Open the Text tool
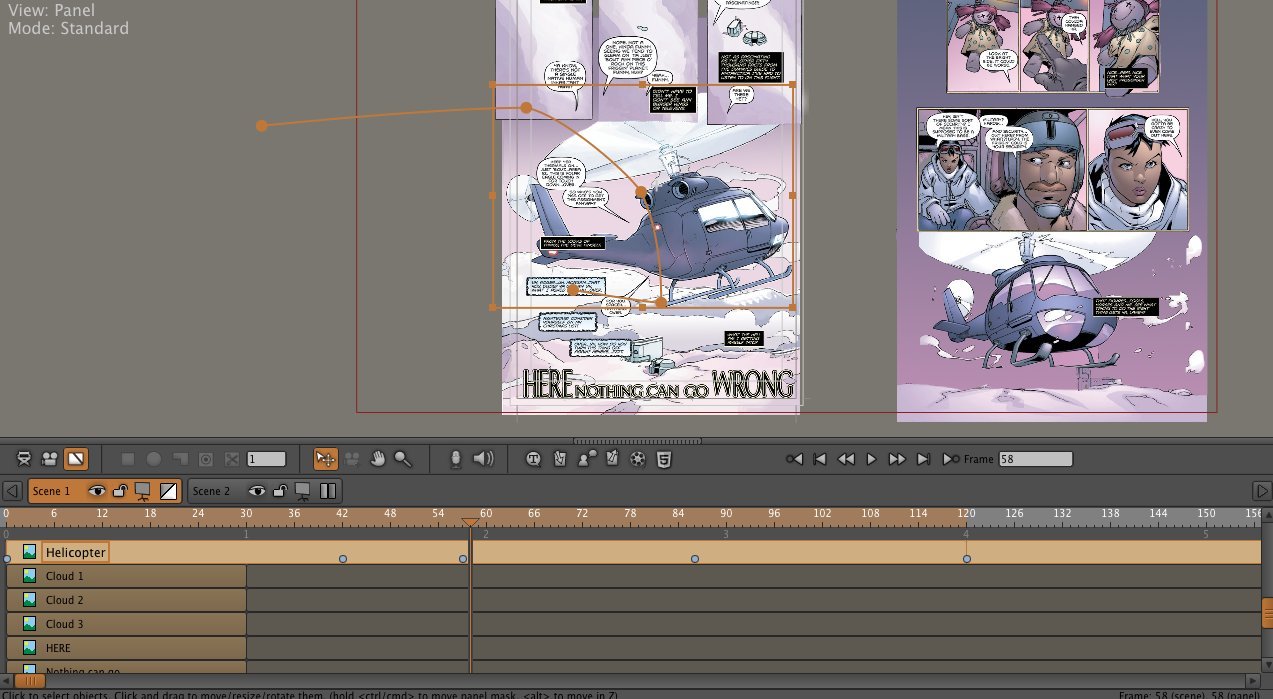 534,459
